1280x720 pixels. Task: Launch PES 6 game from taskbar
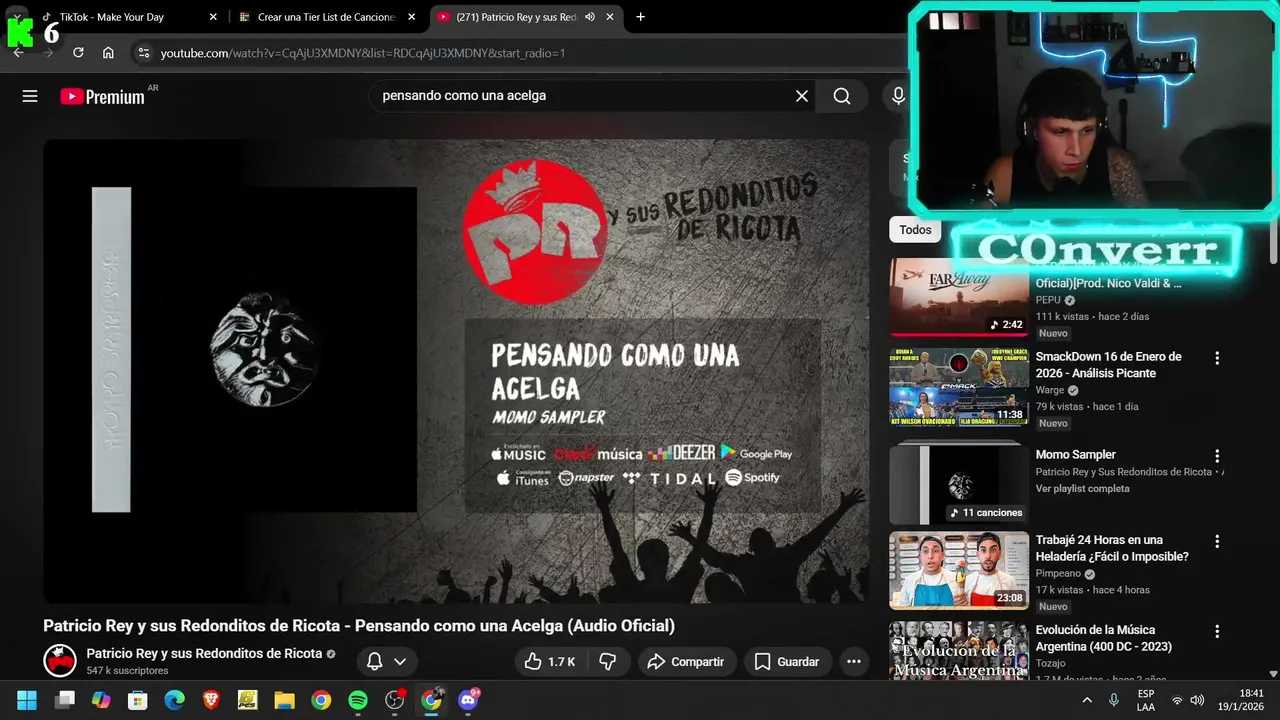(x=247, y=700)
